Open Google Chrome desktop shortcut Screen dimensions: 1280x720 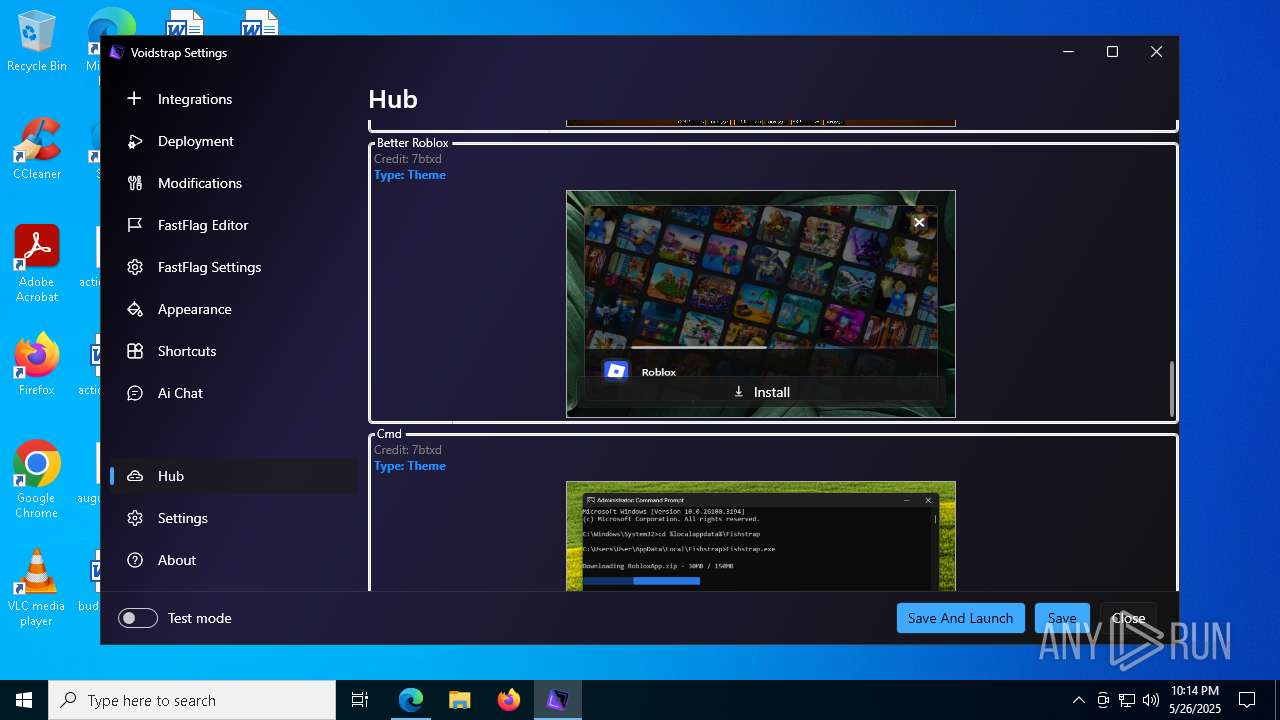[x=37, y=480]
